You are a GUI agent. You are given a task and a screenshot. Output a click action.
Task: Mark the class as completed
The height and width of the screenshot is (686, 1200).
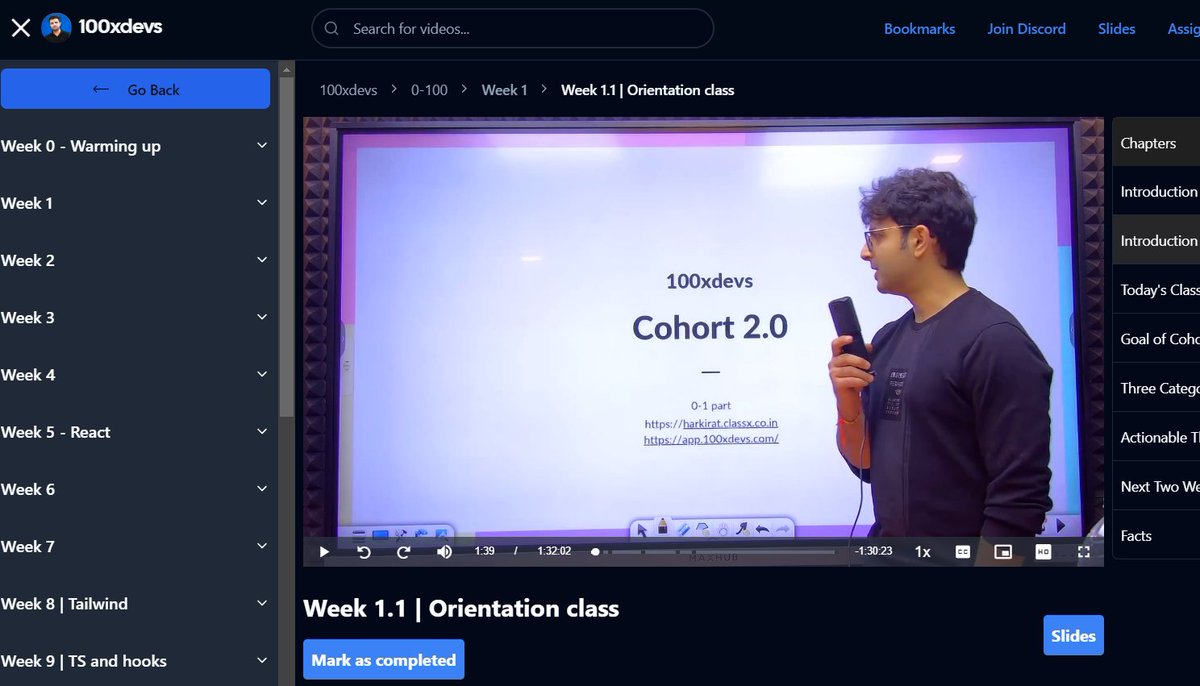pyautogui.click(x=384, y=660)
